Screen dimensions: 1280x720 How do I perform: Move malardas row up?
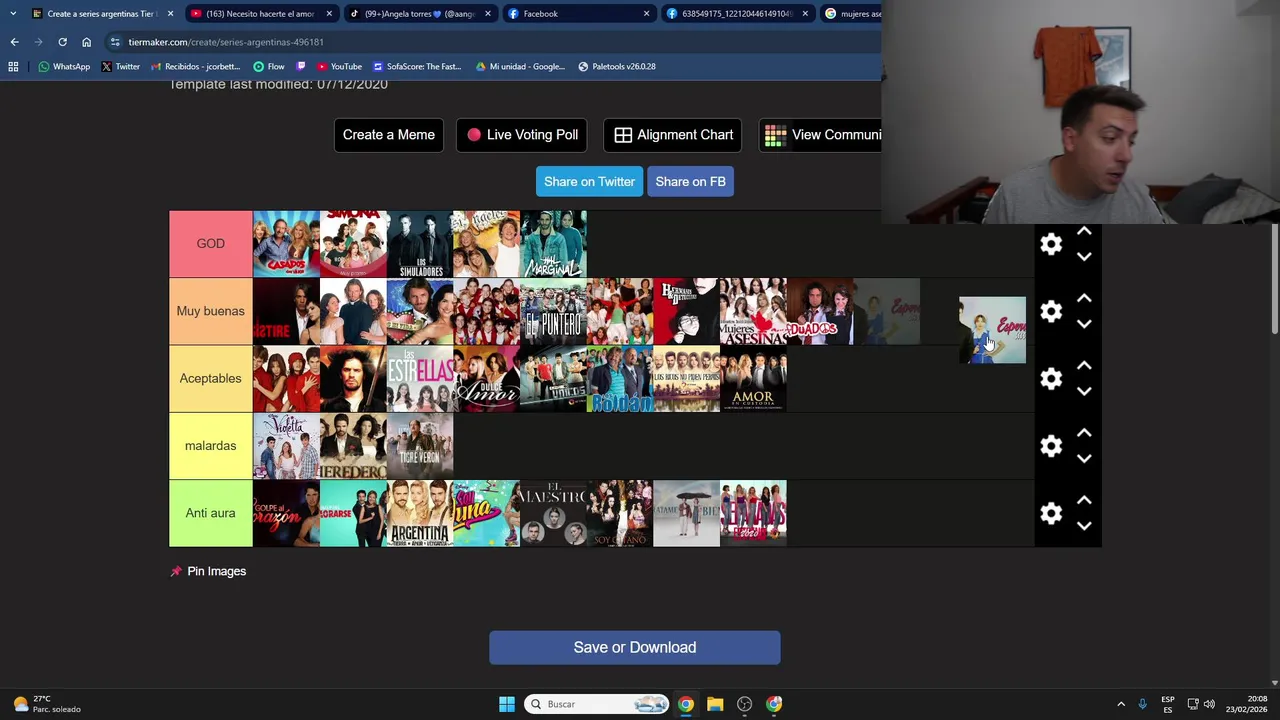pyautogui.click(x=1084, y=433)
